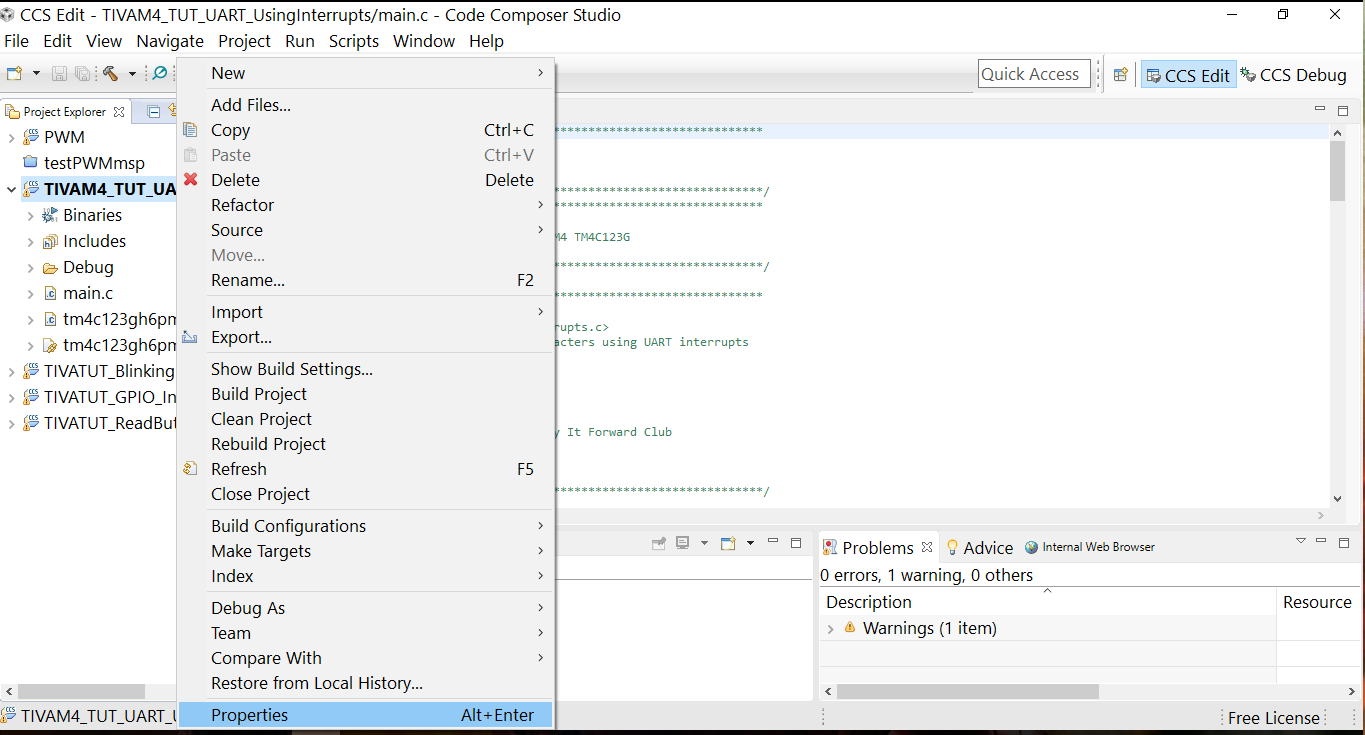
Task: Open the Window menu
Action: [x=424, y=41]
